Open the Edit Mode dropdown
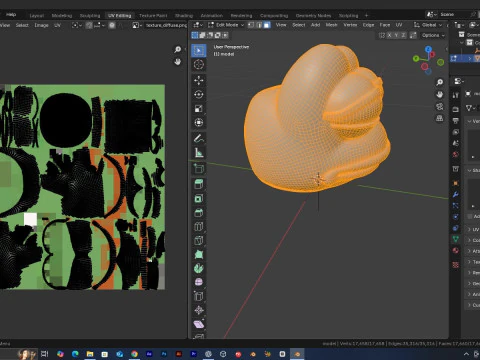480x360 pixels. pos(226,25)
